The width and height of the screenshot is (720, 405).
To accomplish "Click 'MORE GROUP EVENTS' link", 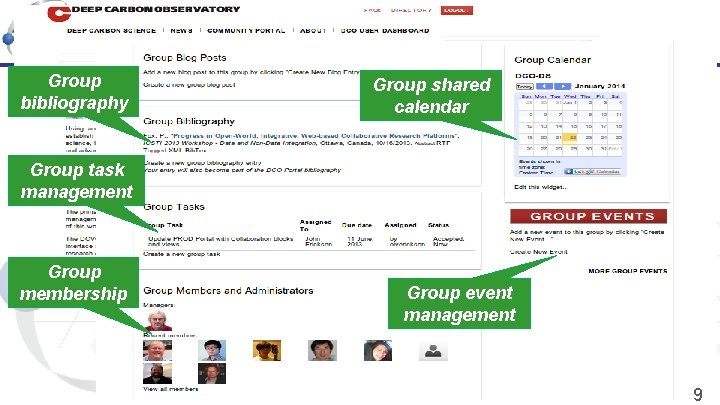I will pyautogui.click(x=628, y=271).
